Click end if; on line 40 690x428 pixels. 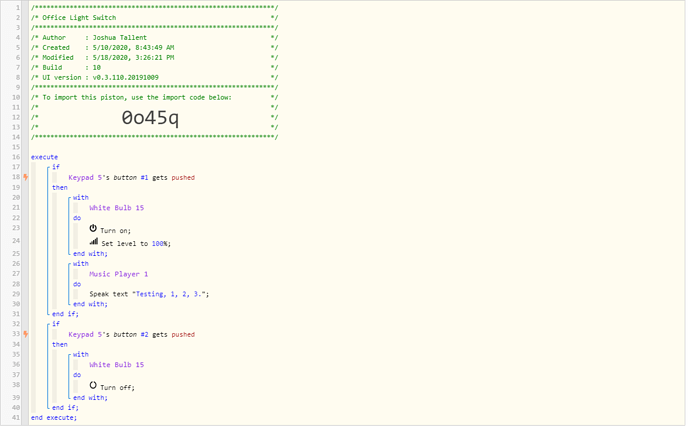tap(65, 408)
